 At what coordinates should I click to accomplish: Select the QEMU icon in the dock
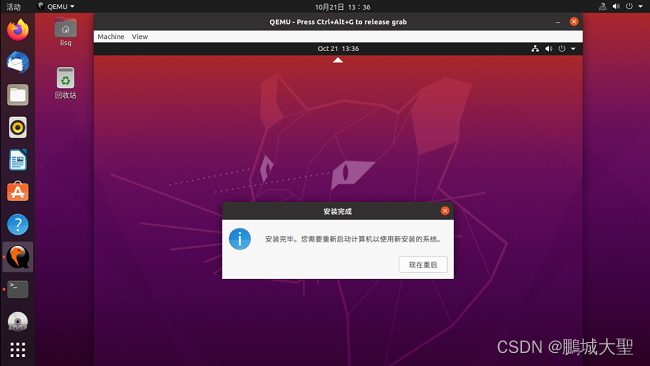pos(17,257)
